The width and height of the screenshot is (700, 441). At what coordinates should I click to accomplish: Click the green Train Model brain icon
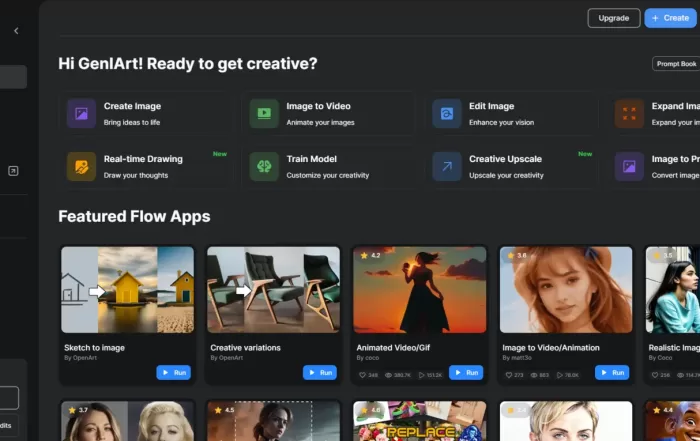[264, 166]
